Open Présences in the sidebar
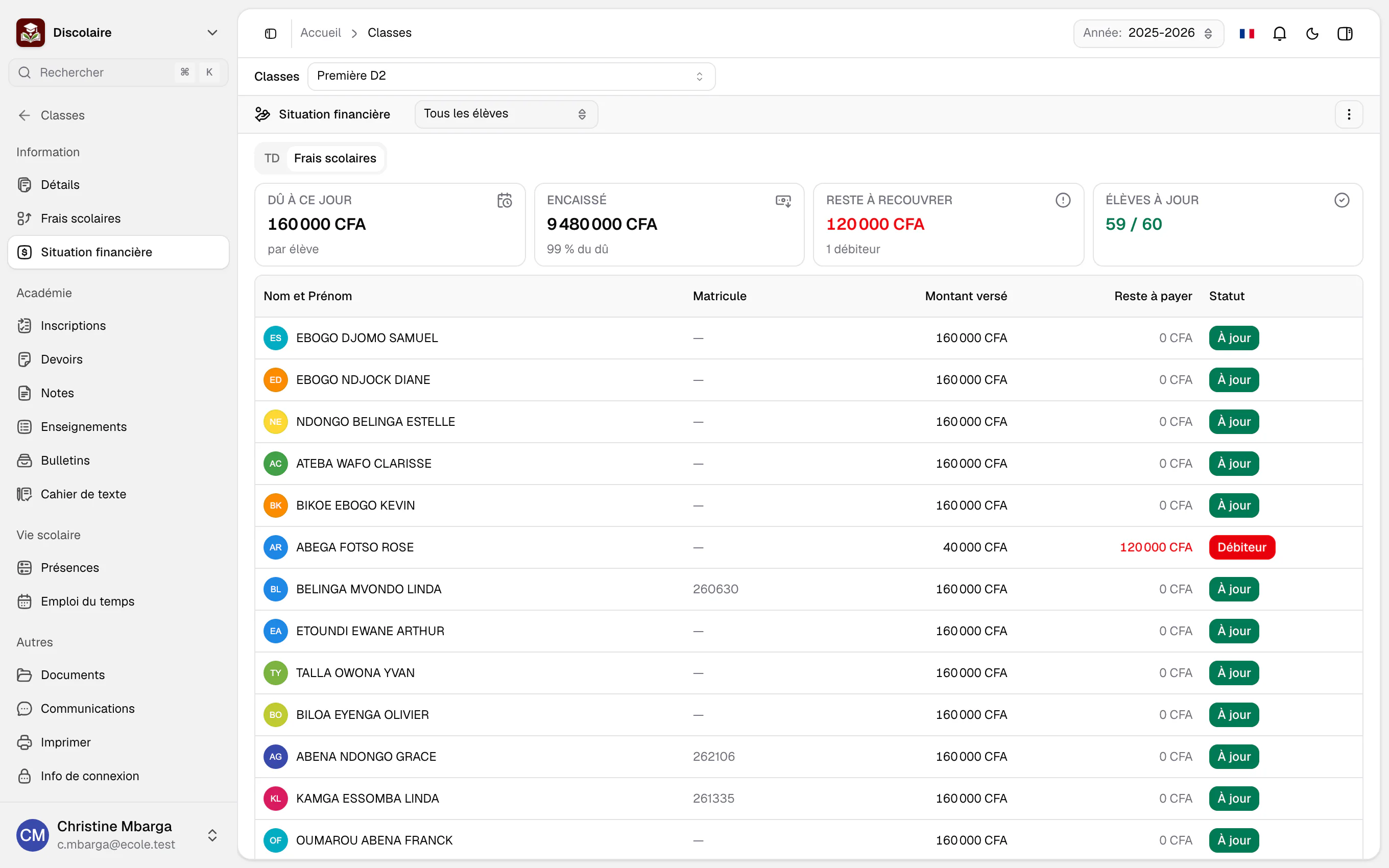 pos(118,568)
